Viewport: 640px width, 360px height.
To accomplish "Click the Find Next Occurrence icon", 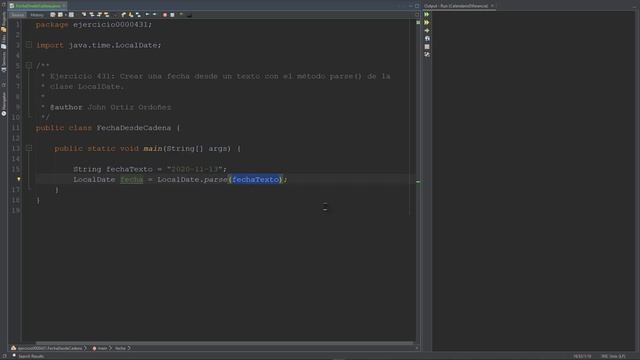I will click(99, 15).
